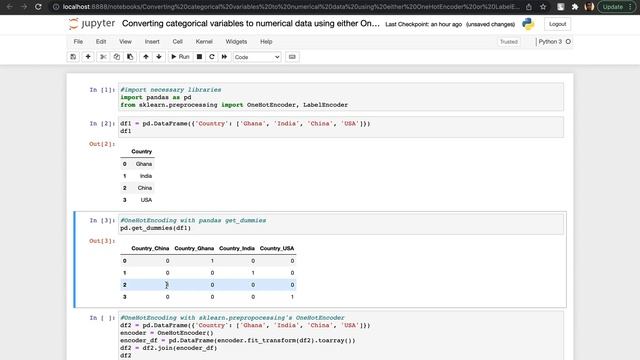Open the Cell menu
Viewport: 640px width, 360px height.
[178, 42]
